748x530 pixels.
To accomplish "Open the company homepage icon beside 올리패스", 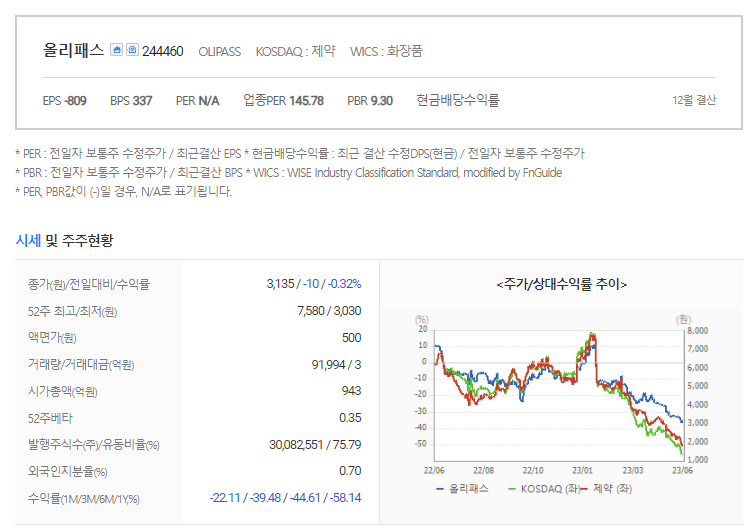I will pyautogui.click(x=116, y=50).
